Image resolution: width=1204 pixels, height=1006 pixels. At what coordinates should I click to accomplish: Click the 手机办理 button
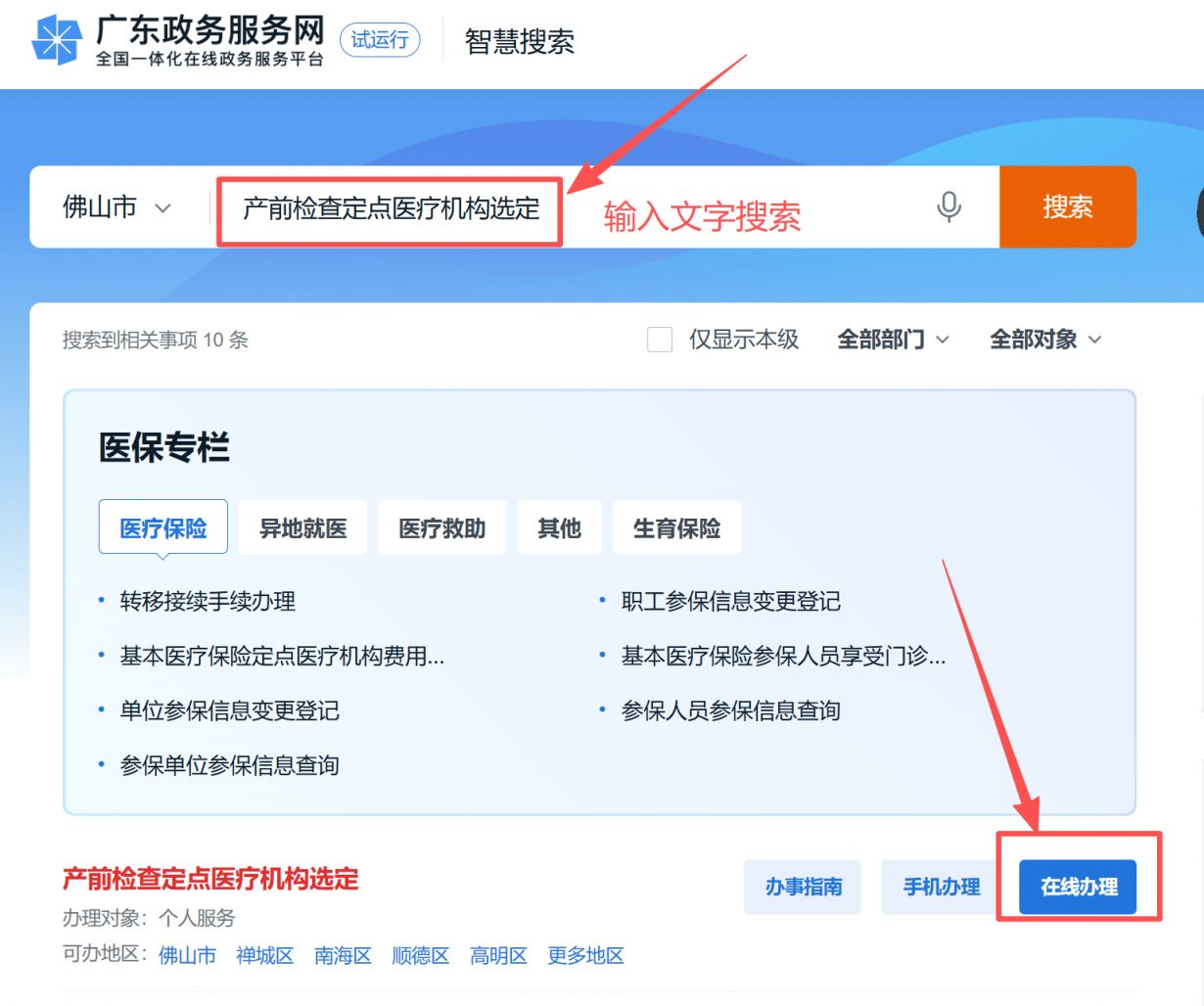coord(941,887)
